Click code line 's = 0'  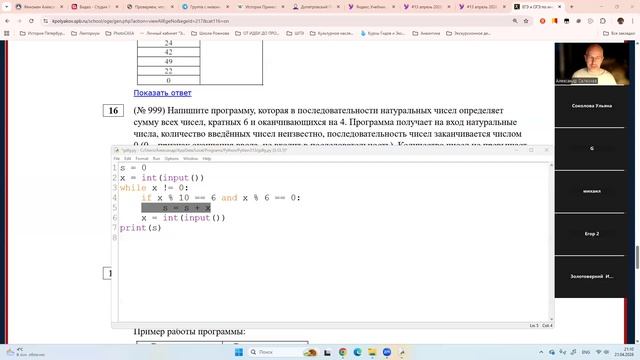point(133,168)
